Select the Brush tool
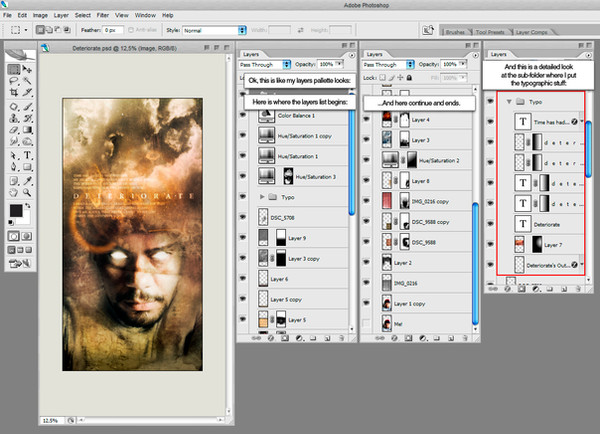Viewport: 600px width, 434px height. 27,107
